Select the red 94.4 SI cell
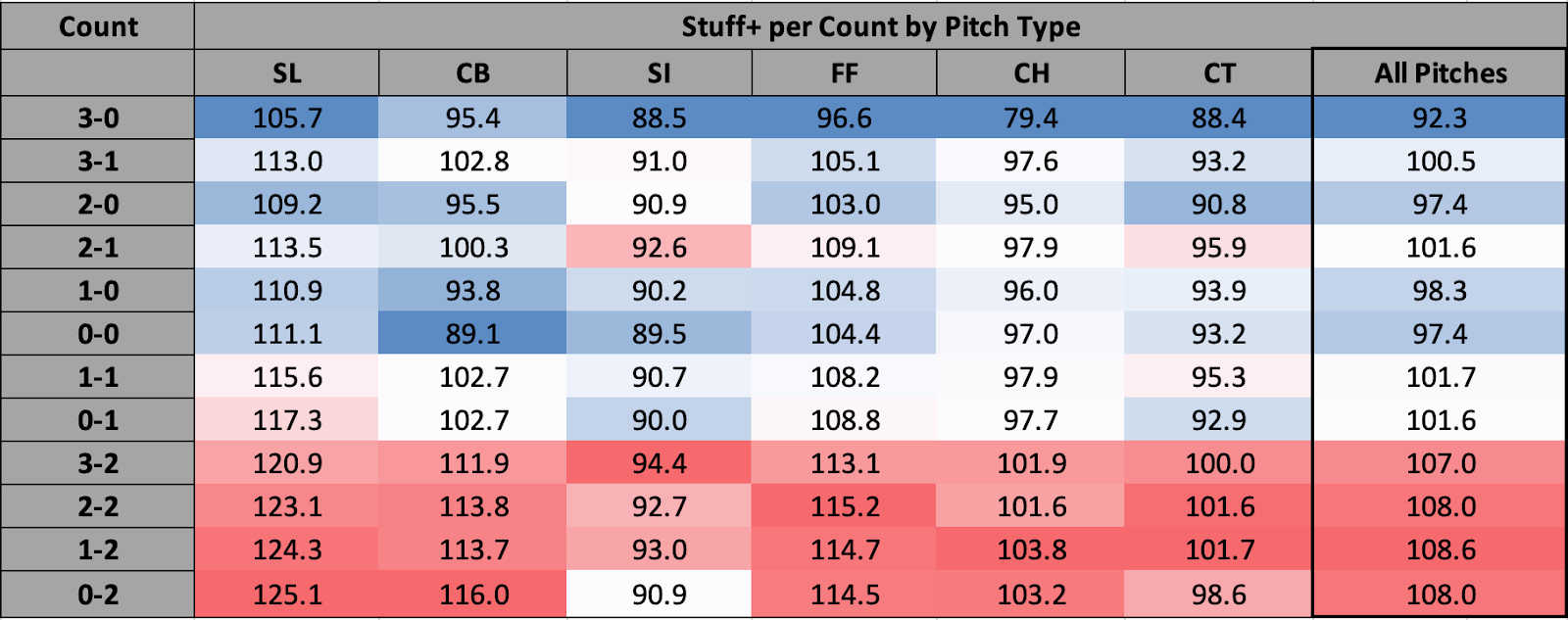The height and width of the screenshot is (620, 1568). 659,463
